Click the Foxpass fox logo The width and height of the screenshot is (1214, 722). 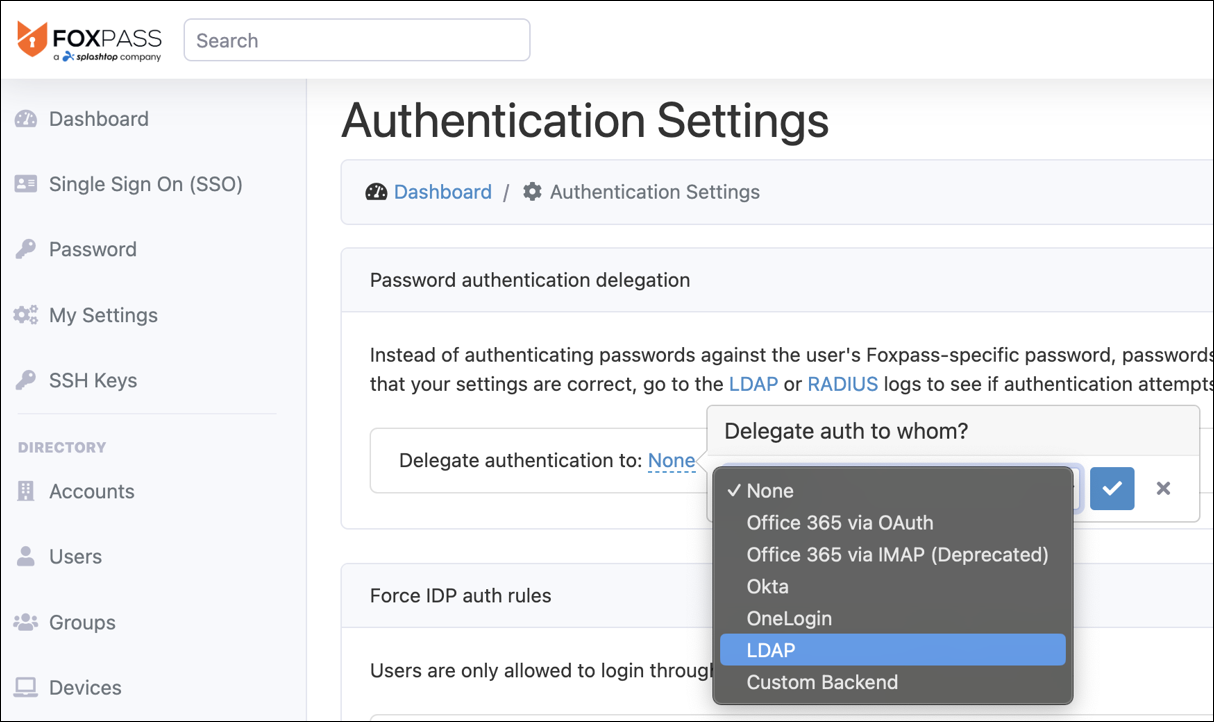(32, 40)
